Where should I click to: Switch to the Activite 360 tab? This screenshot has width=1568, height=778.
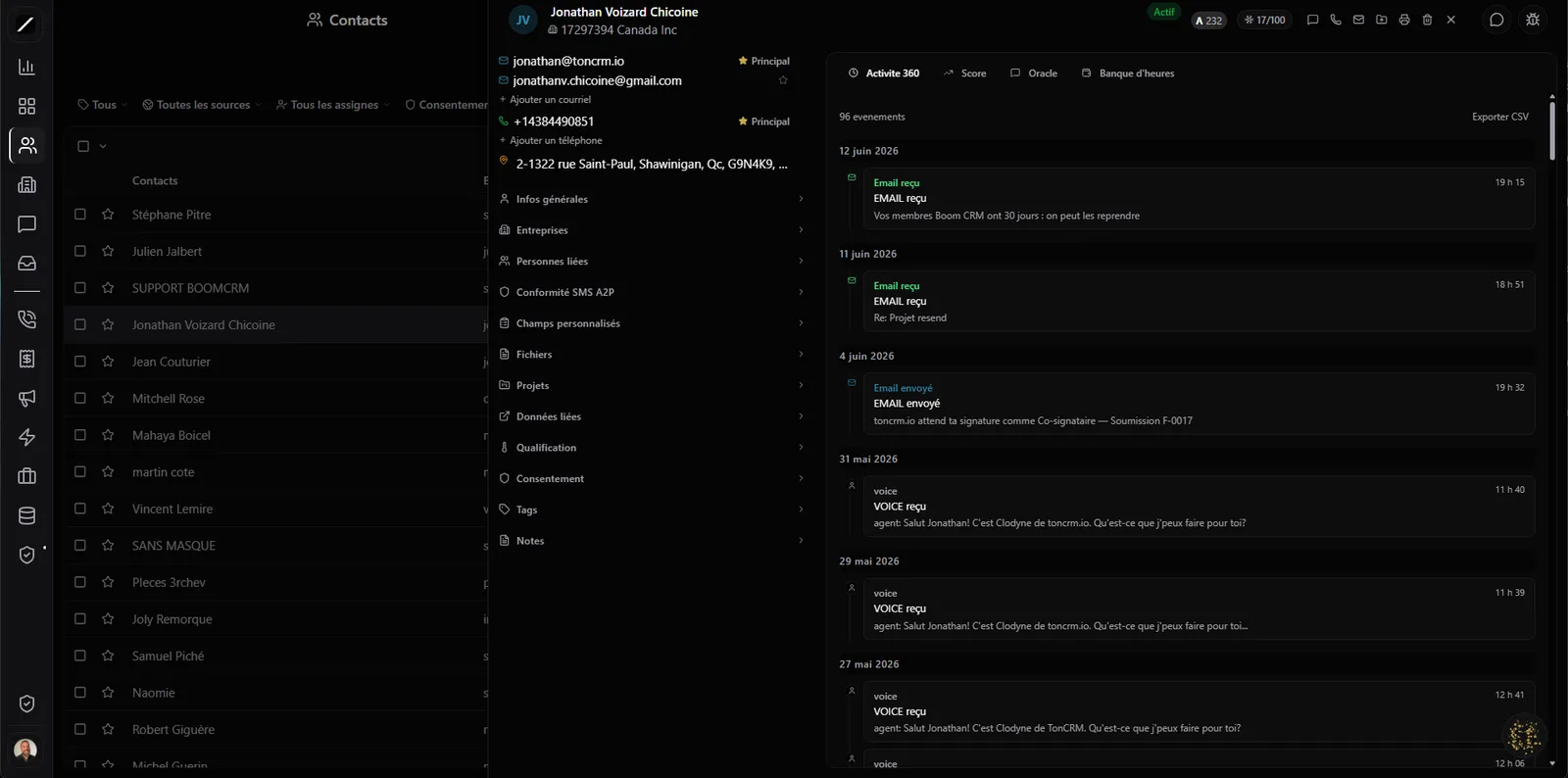click(883, 73)
